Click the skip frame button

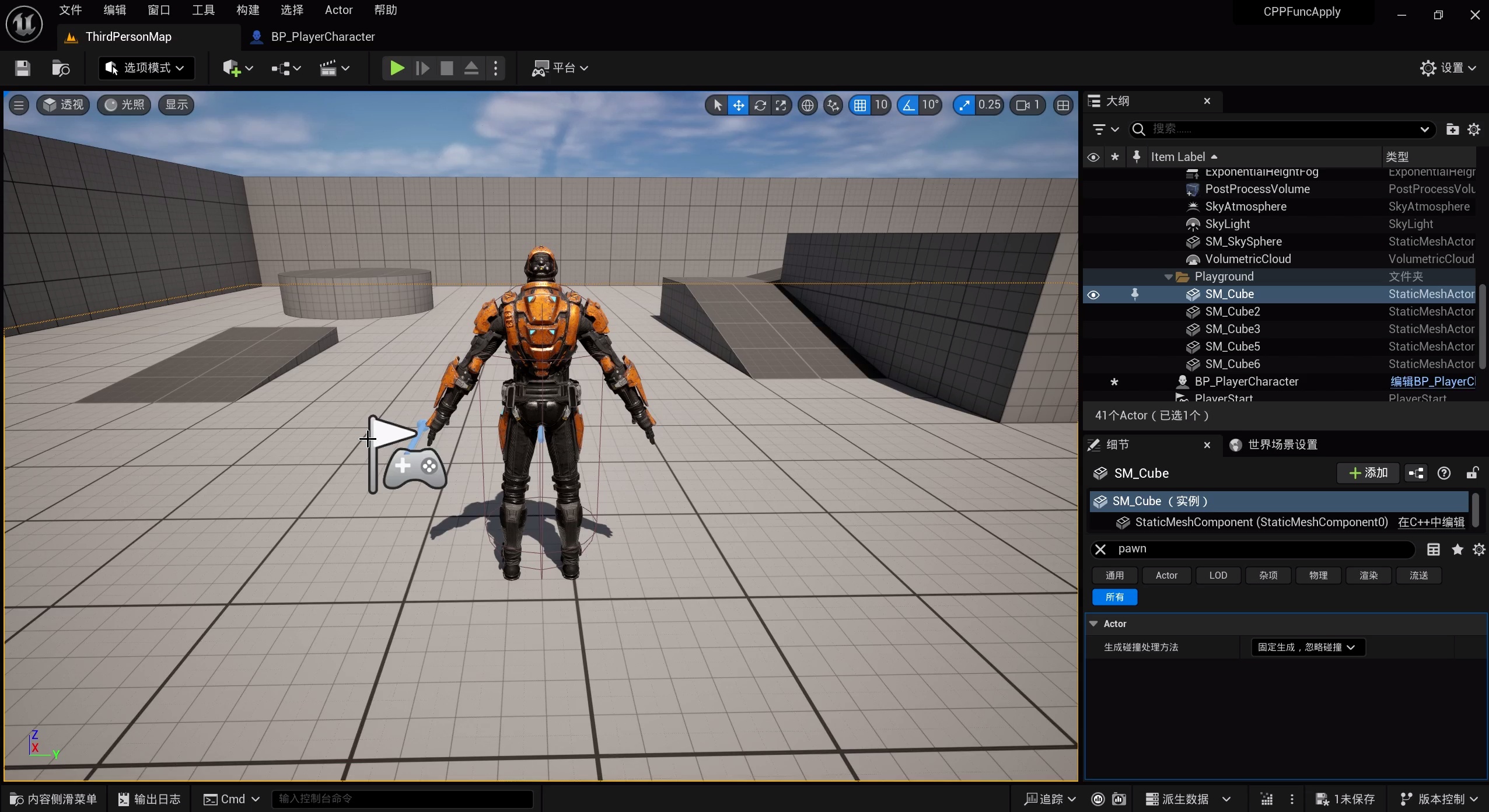[x=422, y=68]
